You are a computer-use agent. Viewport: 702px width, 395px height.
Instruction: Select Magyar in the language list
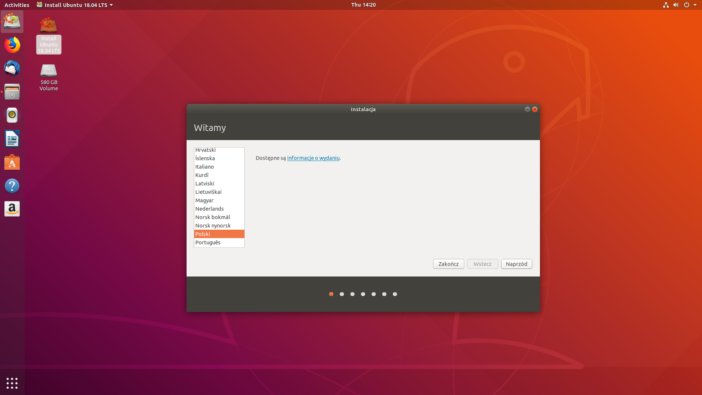pos(219,200)
